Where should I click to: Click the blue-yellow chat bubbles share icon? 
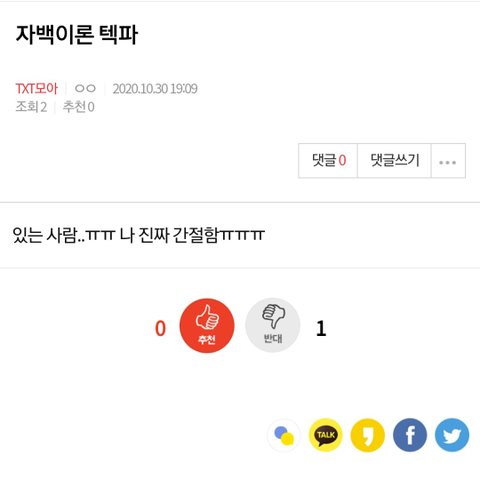point(284,435)
